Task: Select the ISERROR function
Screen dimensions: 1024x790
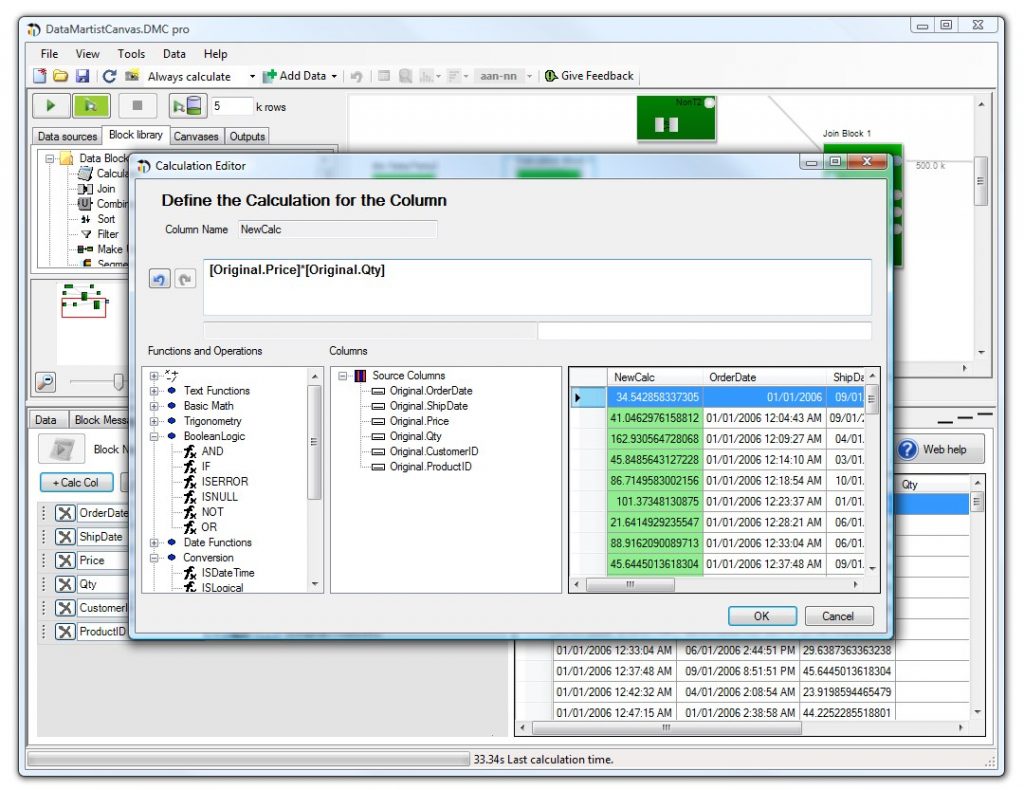Action: (x=225, y=481)
